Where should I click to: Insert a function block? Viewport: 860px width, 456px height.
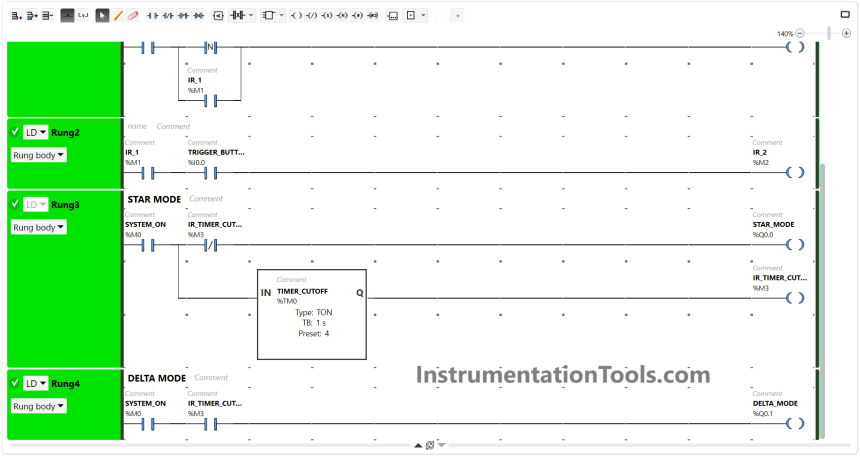pyautogui.click(x=268, y=15)
